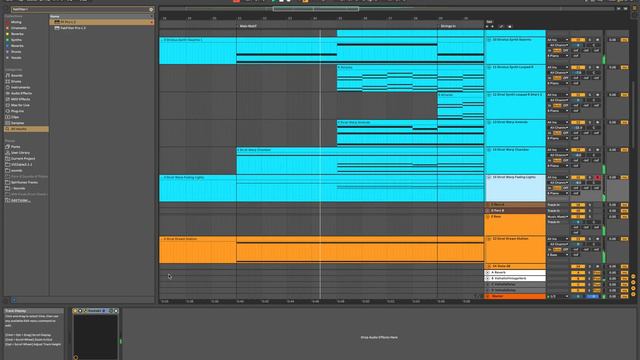The image size is (640, 360).
Task: Select the Cinematic collection label
Action: point(19,28)
